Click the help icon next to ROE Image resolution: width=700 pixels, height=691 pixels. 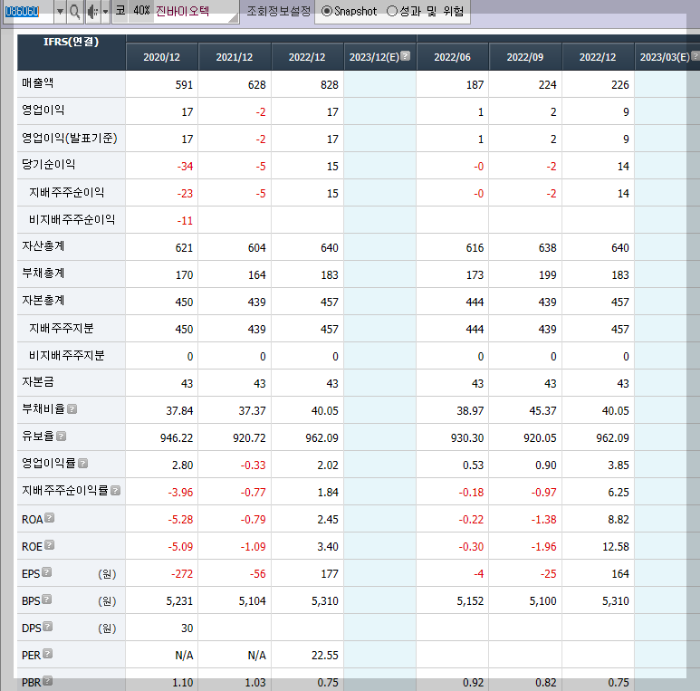tap(50, 545)
